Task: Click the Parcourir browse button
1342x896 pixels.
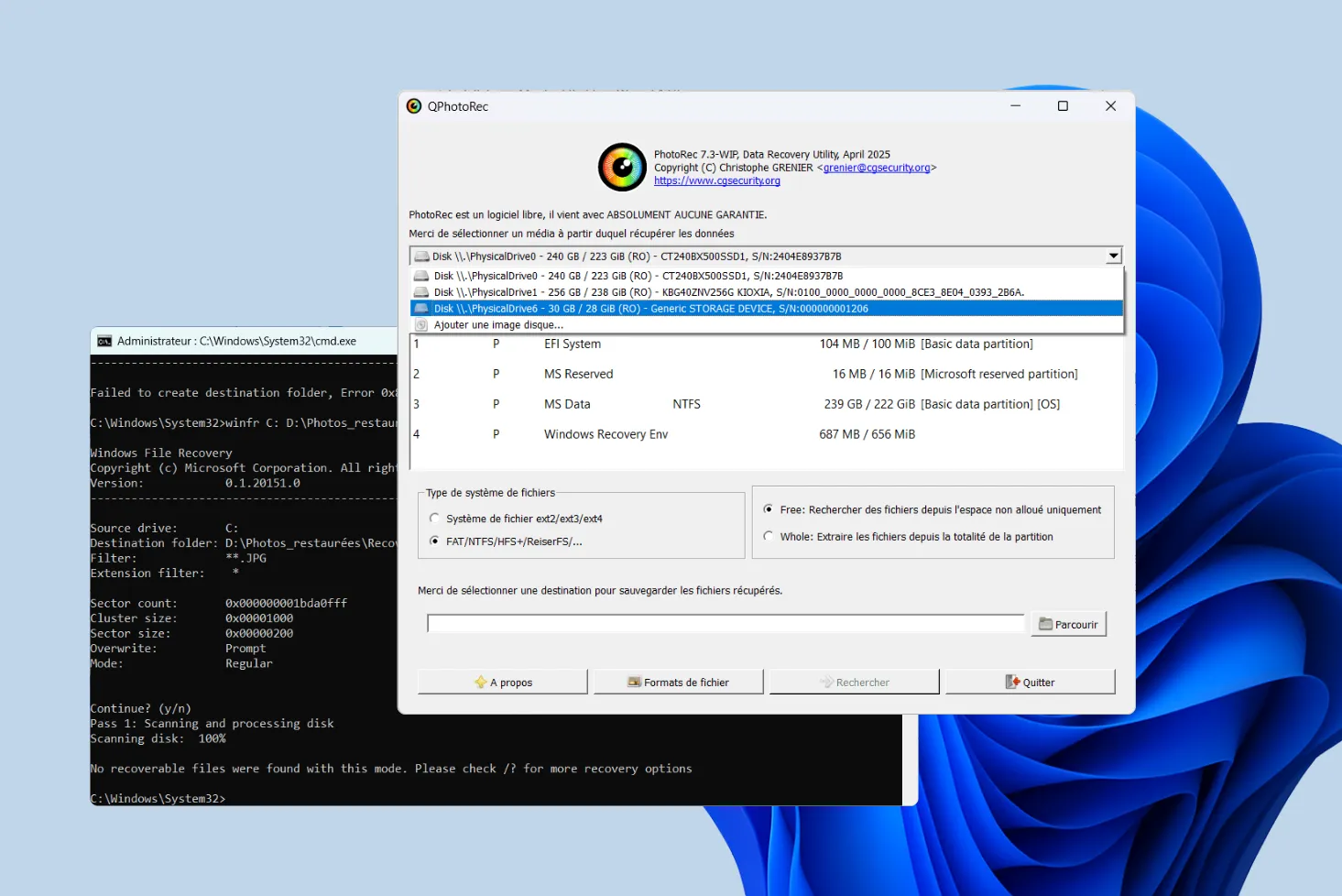Action: (1068, 624)
